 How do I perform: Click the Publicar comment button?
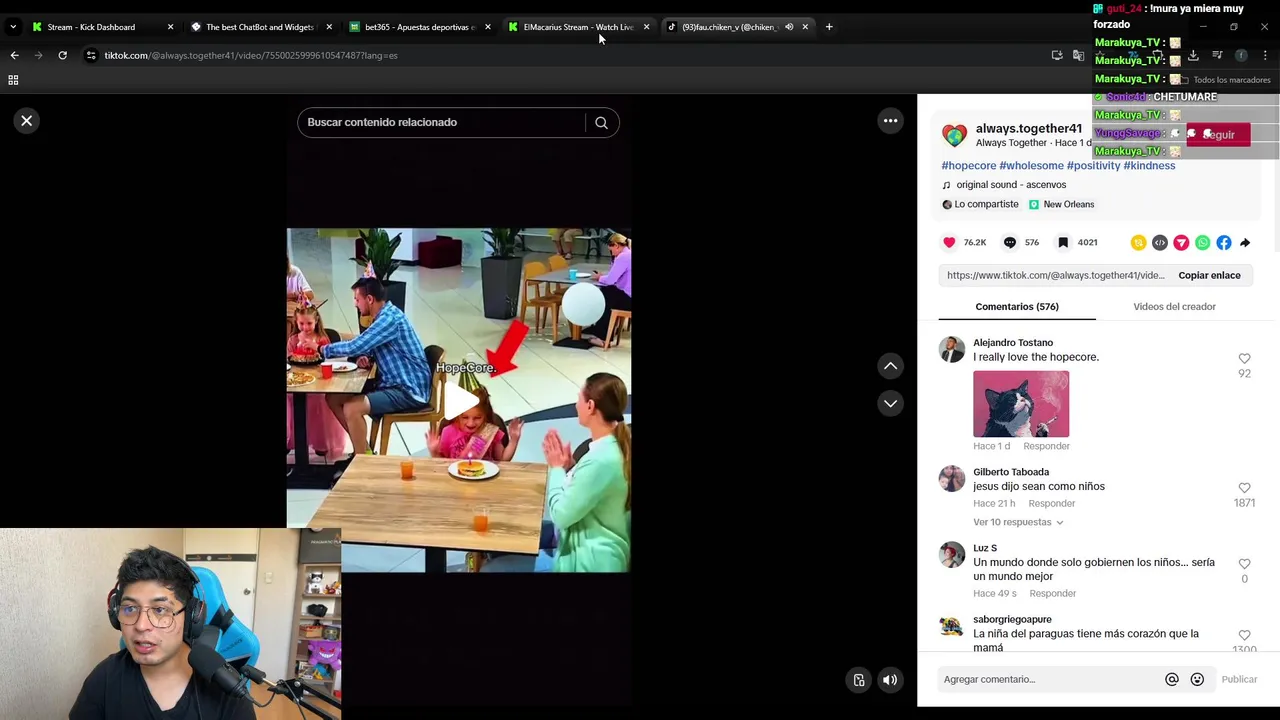click(x=1239, y=680)
